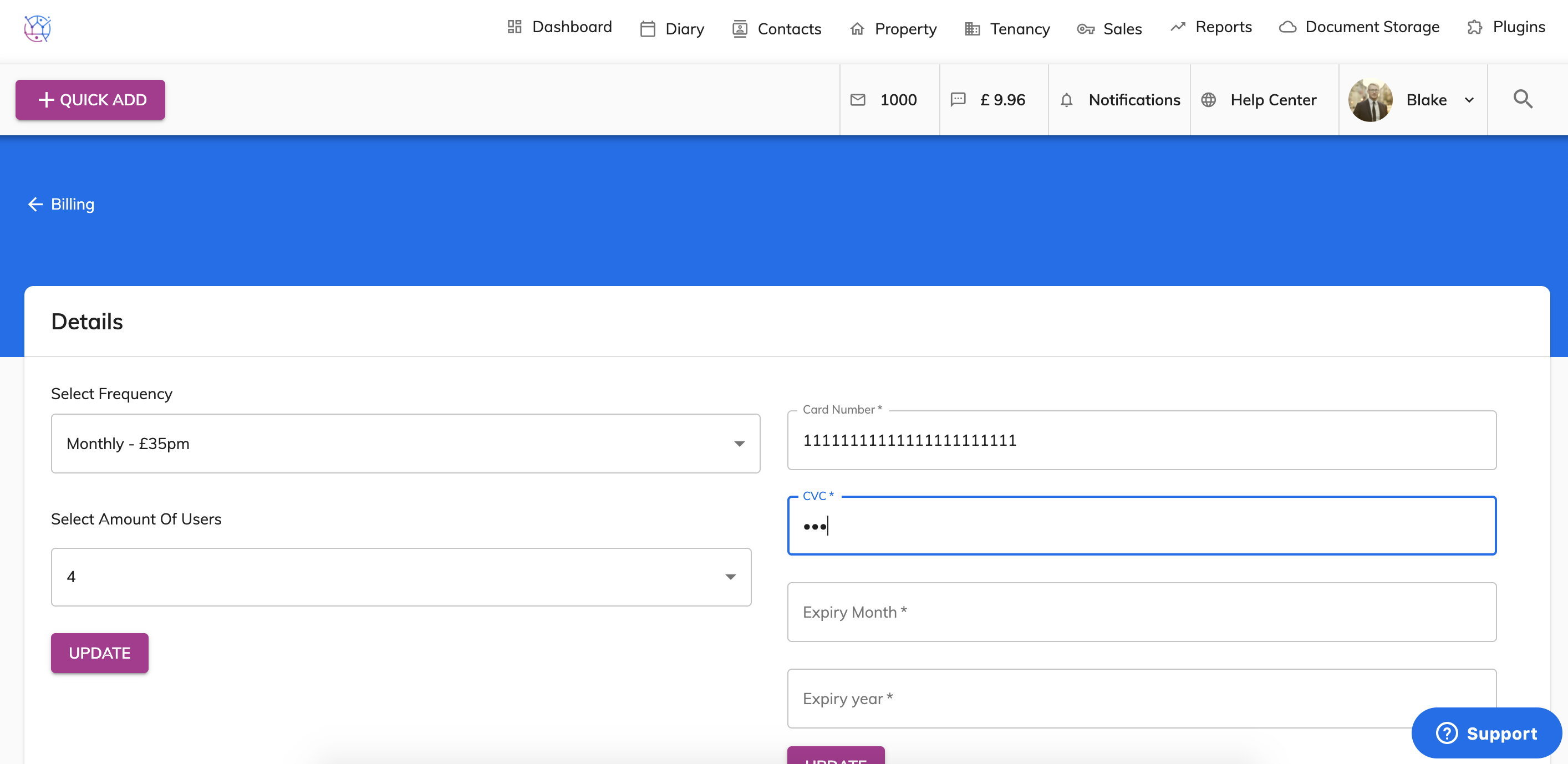Click the SMS chat balance icon
The width and height of the screenshot is (1568, 764).
pos(958,100)
